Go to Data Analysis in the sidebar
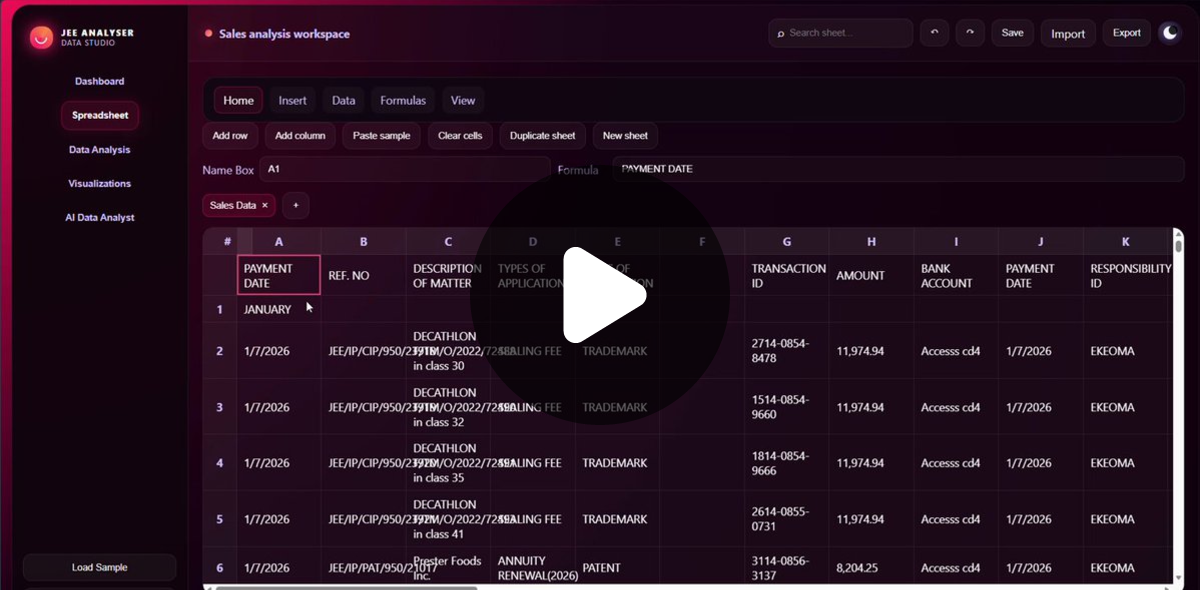Screen dimensions: 1200x590 [x=99, y=149]
